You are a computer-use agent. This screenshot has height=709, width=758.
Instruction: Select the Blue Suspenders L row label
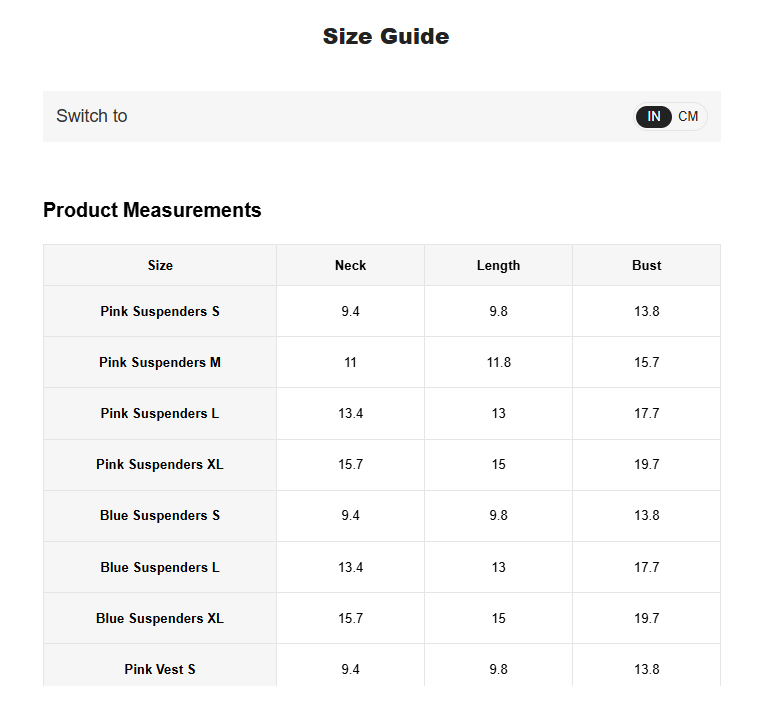(160, 567)
